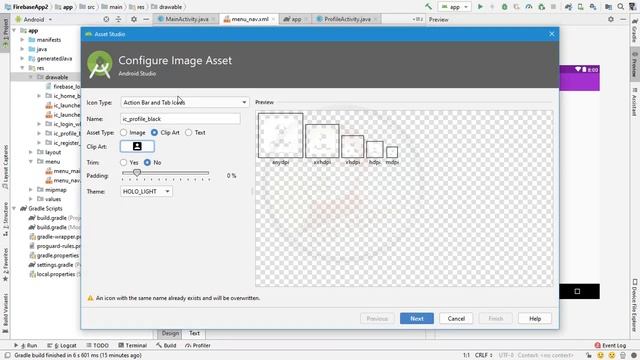Viewport: 640px width, 360px height.
Task: Click the Help button
Action: pyautogui.click(x=535, y=318)
